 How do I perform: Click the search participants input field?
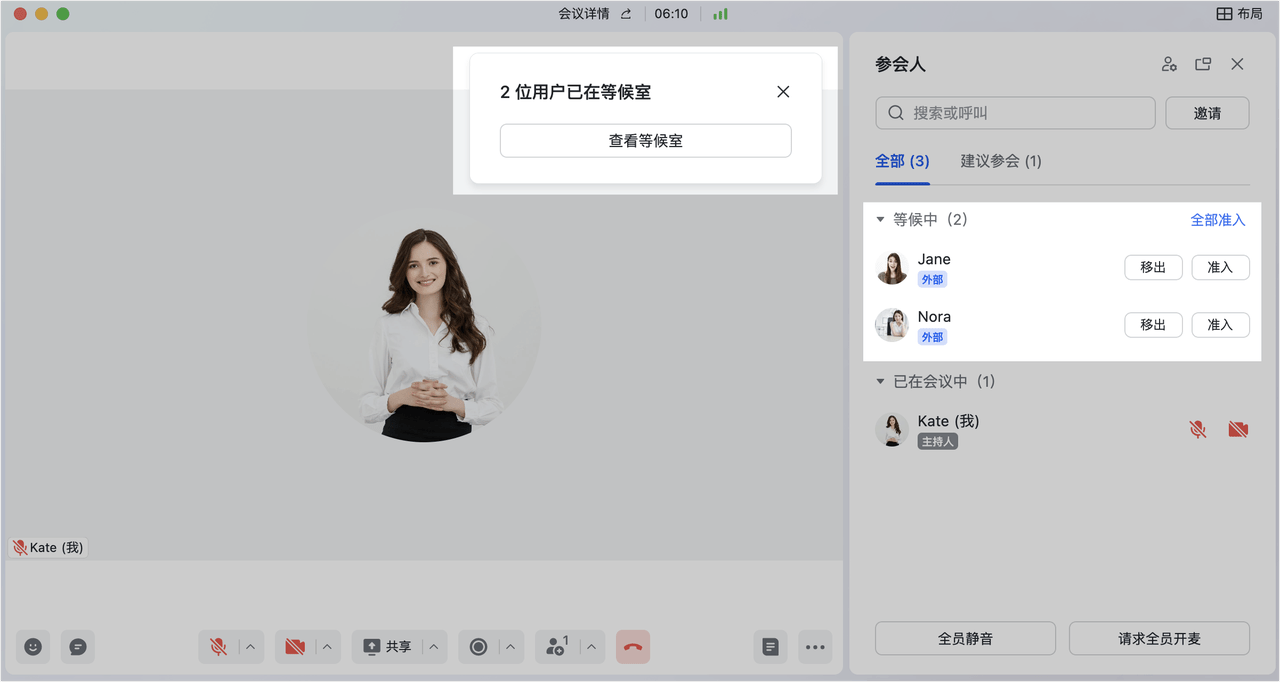(x=1014, y=112)
